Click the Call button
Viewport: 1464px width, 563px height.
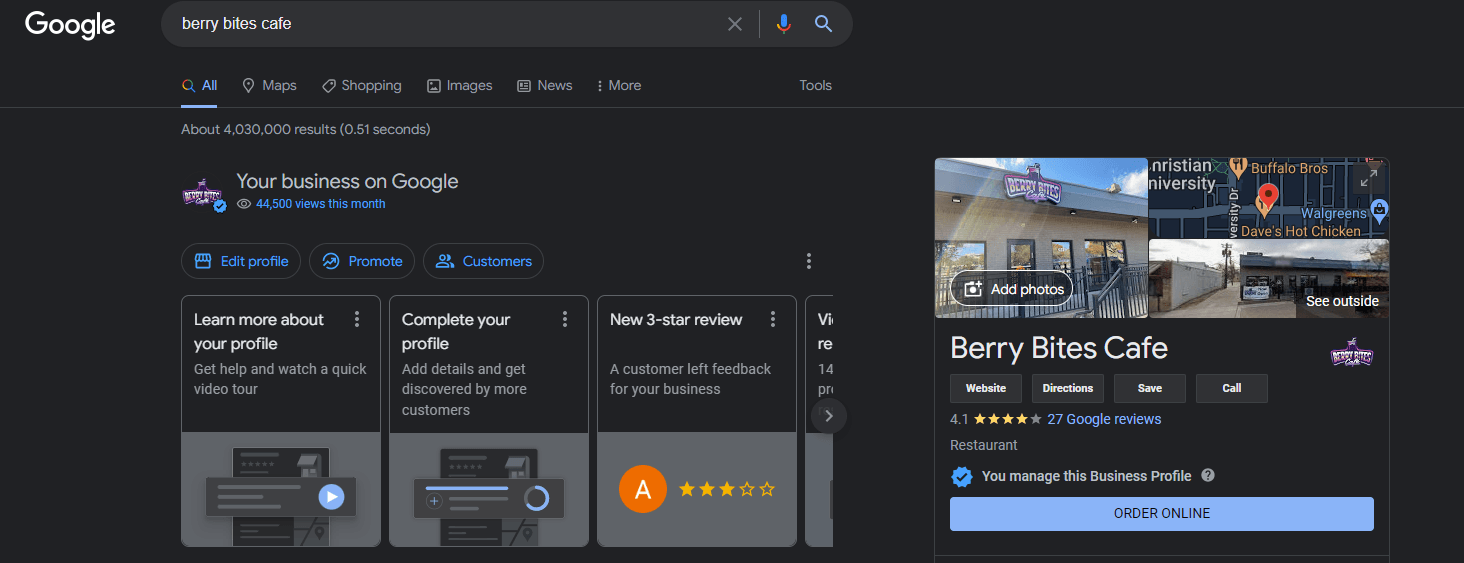1232,388
